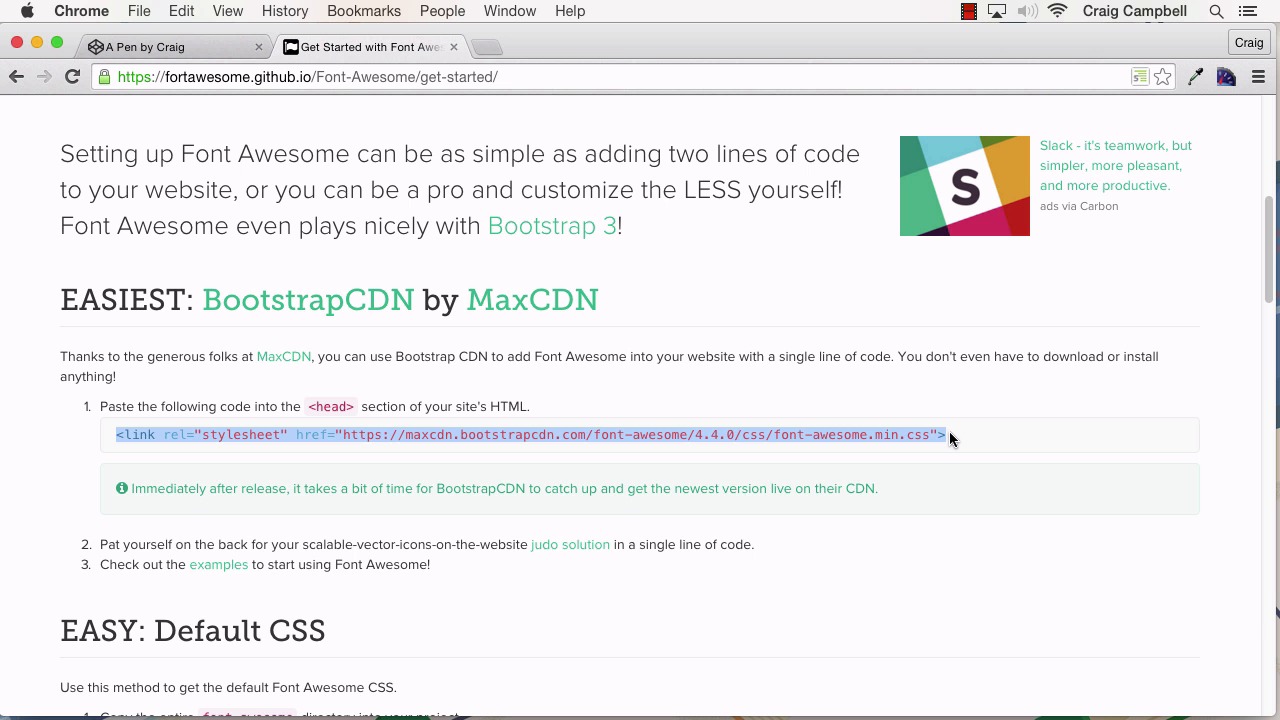Click the EASY: Default CSS heading
The height and width of the screenshot is (720, 1280).
point(193,631)
